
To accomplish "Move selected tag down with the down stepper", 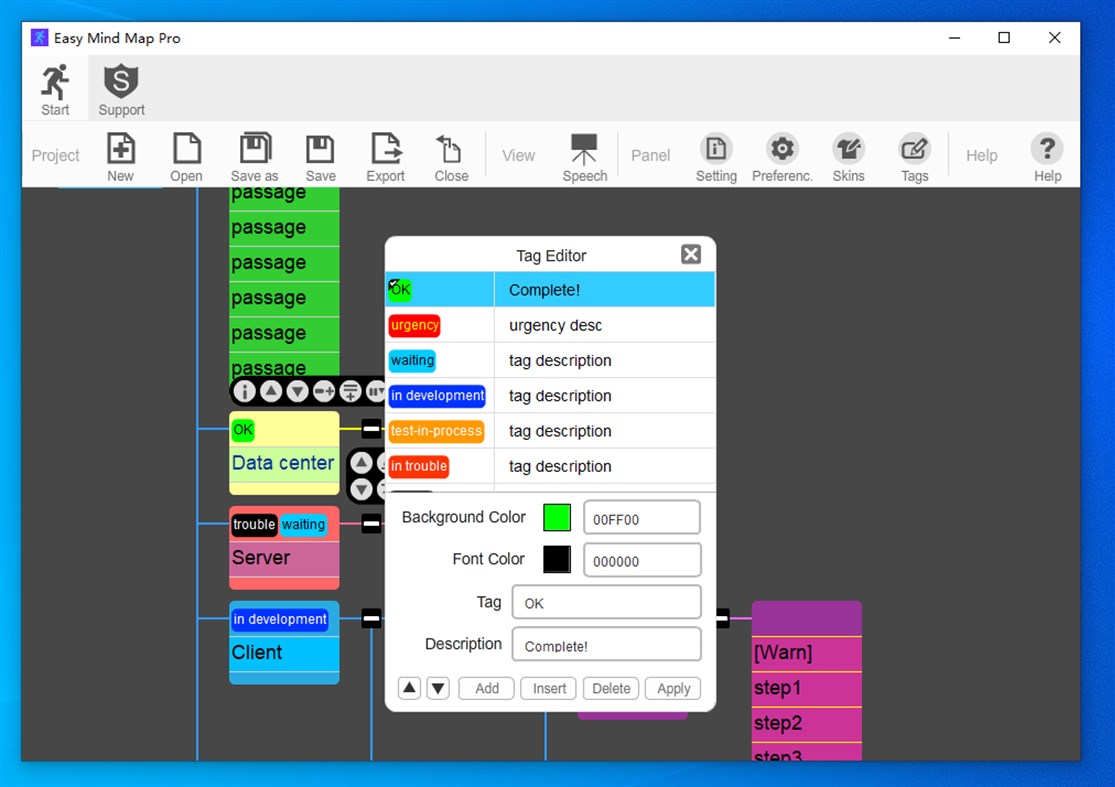I will 437,688.
